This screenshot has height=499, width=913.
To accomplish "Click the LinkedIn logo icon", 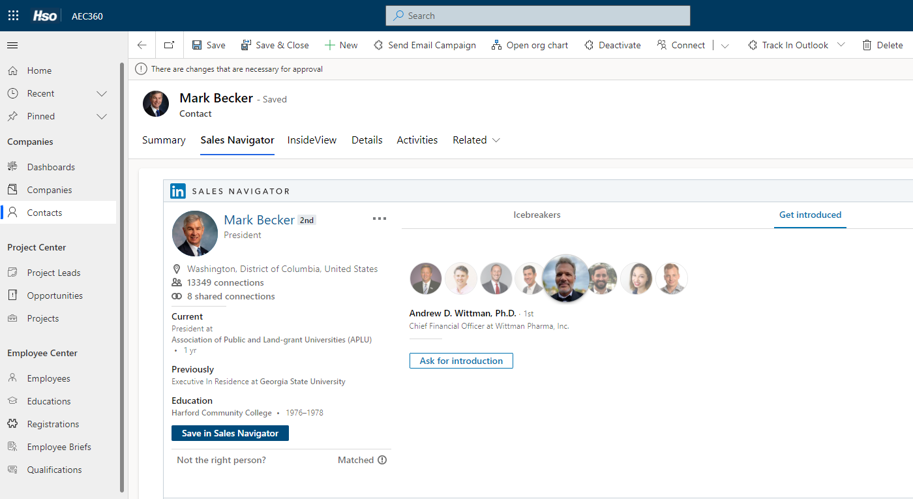I will [178, 191].
